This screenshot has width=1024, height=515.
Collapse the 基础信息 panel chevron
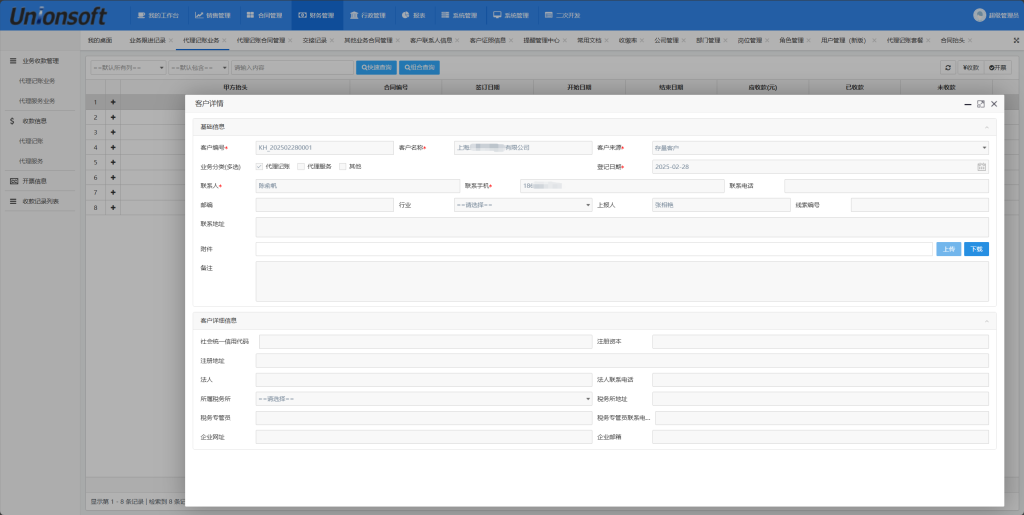coord(986,127)
